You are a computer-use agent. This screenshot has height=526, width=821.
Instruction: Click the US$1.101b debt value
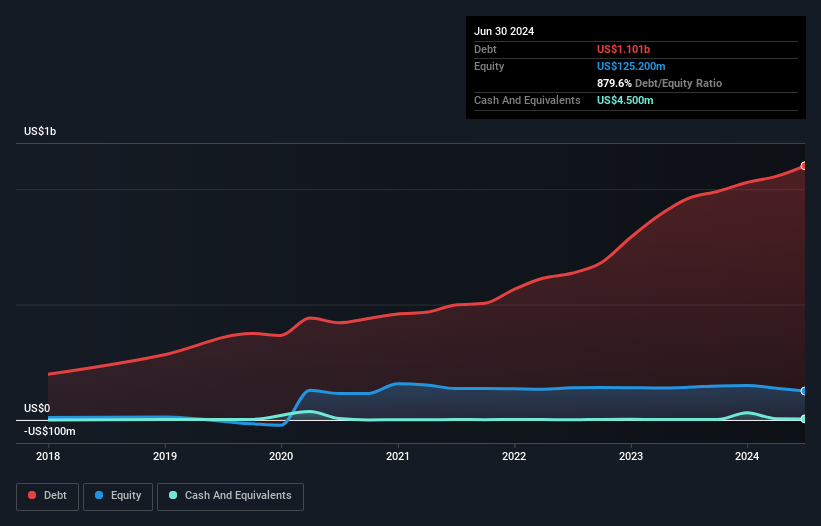tap(623, 49)
